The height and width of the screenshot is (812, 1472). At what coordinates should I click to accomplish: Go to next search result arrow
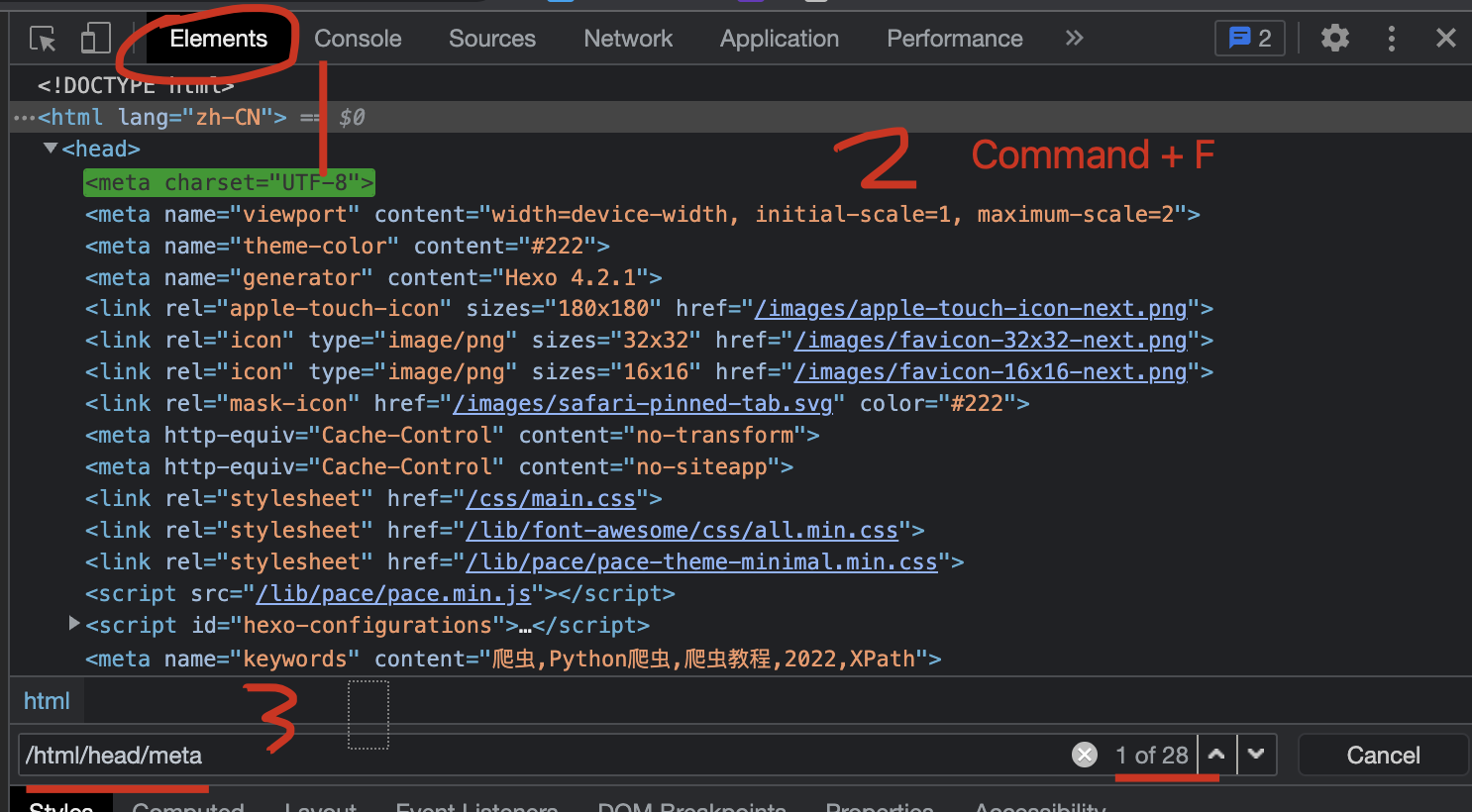coord(1256,755)
